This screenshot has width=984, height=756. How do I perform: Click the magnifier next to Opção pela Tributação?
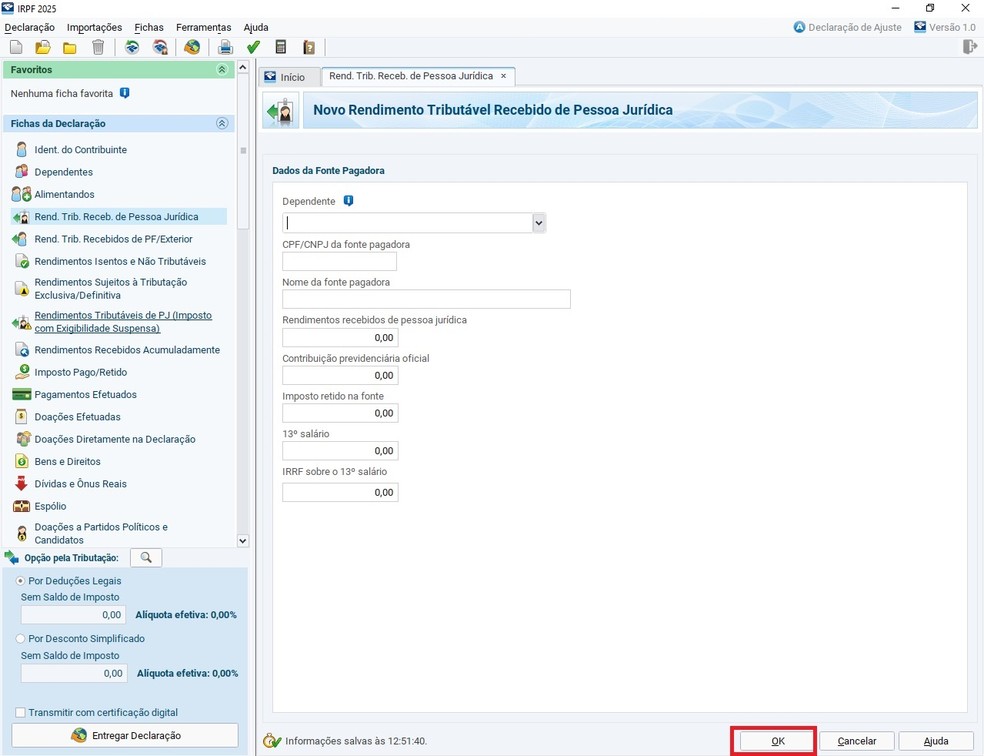[146, 558]
